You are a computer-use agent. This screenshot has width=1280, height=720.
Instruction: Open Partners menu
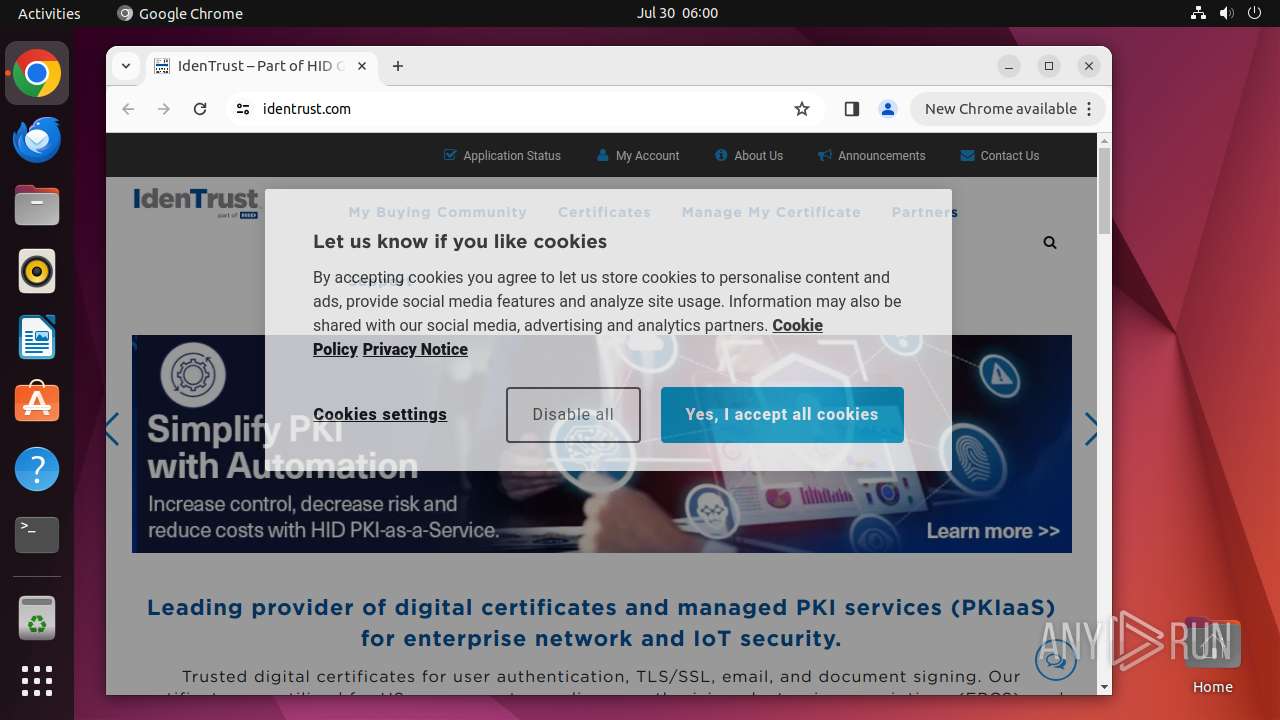[925, 212]
